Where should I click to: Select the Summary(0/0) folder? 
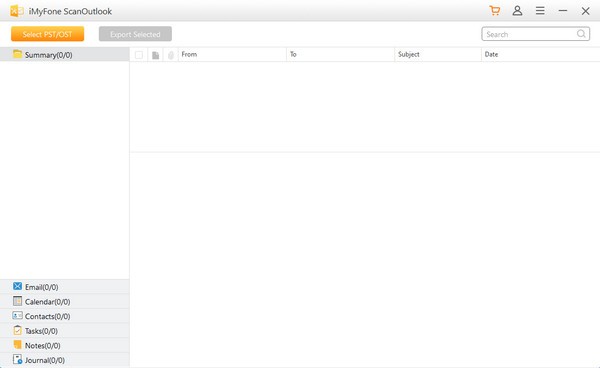[65, 55]
